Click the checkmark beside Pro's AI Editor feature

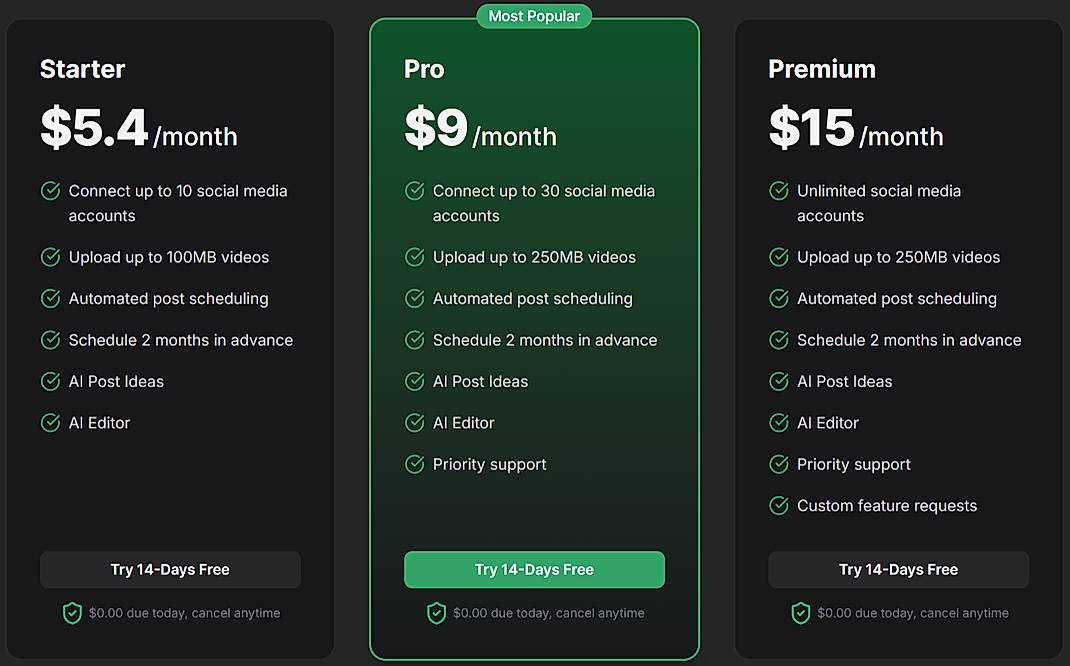[414, 423]
